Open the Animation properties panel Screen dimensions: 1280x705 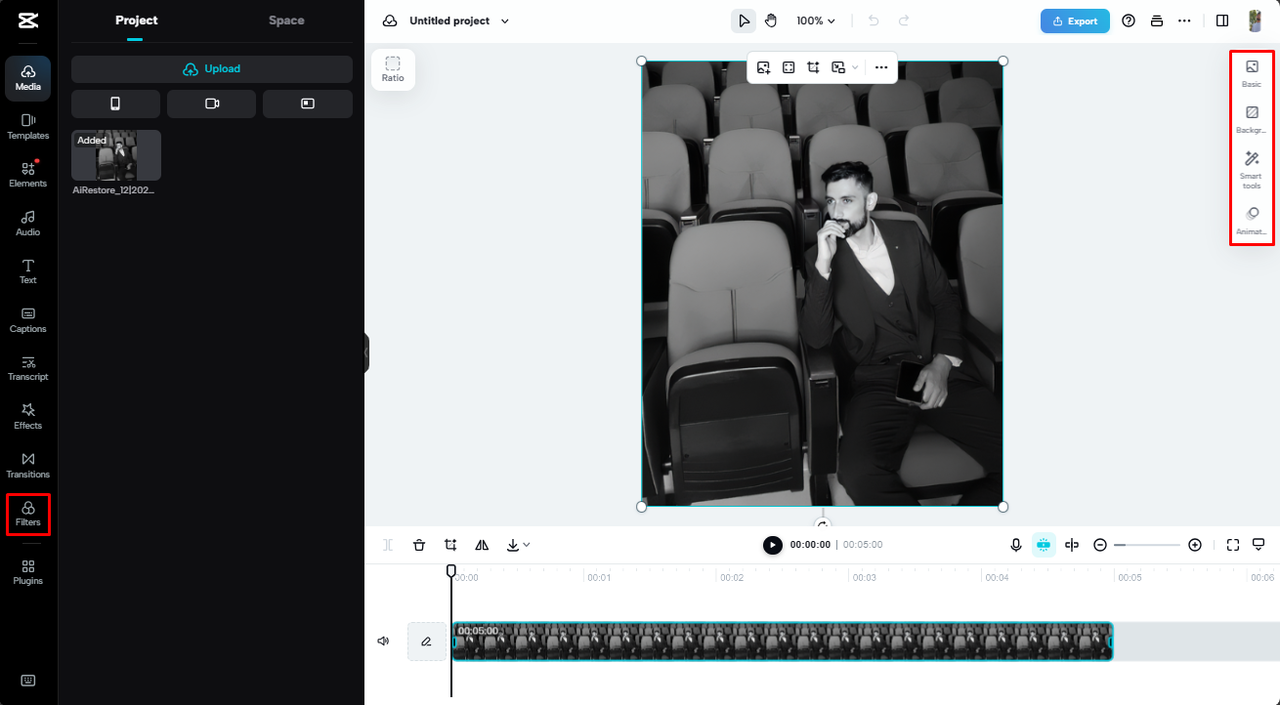tap(1252, 221)
